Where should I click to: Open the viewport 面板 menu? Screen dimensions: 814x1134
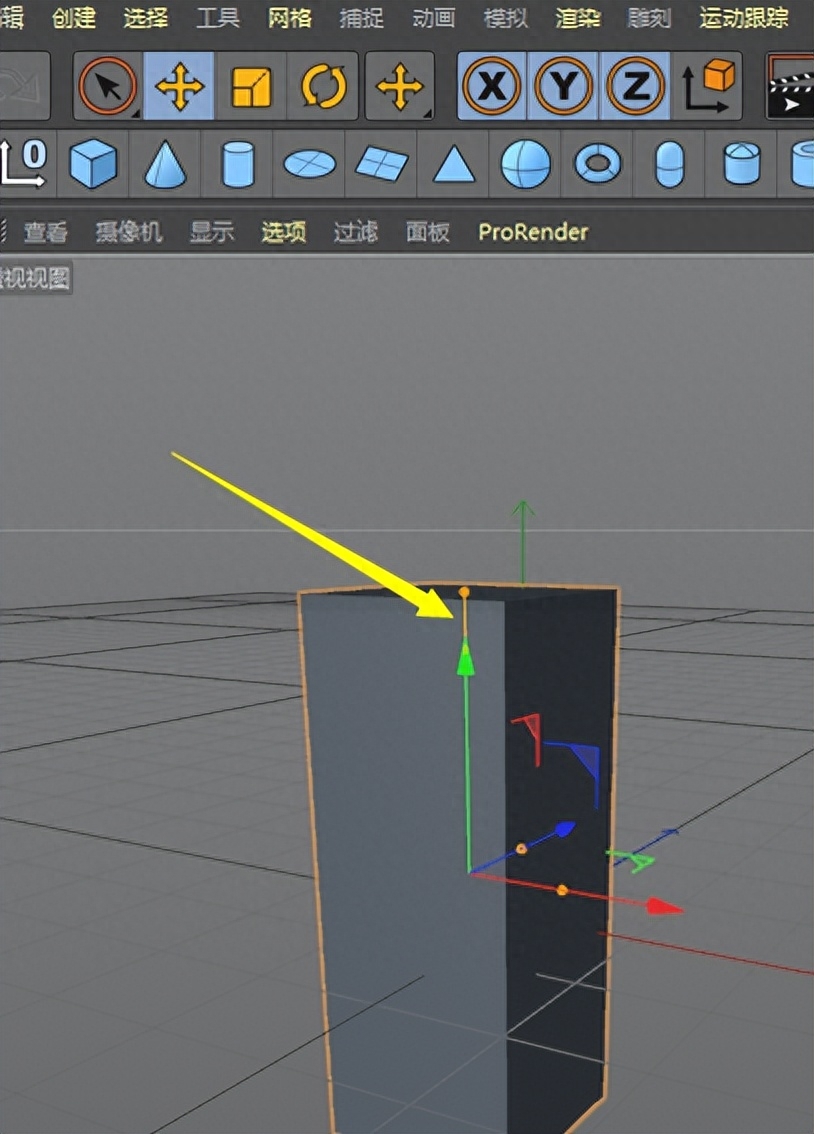[427, 232]
